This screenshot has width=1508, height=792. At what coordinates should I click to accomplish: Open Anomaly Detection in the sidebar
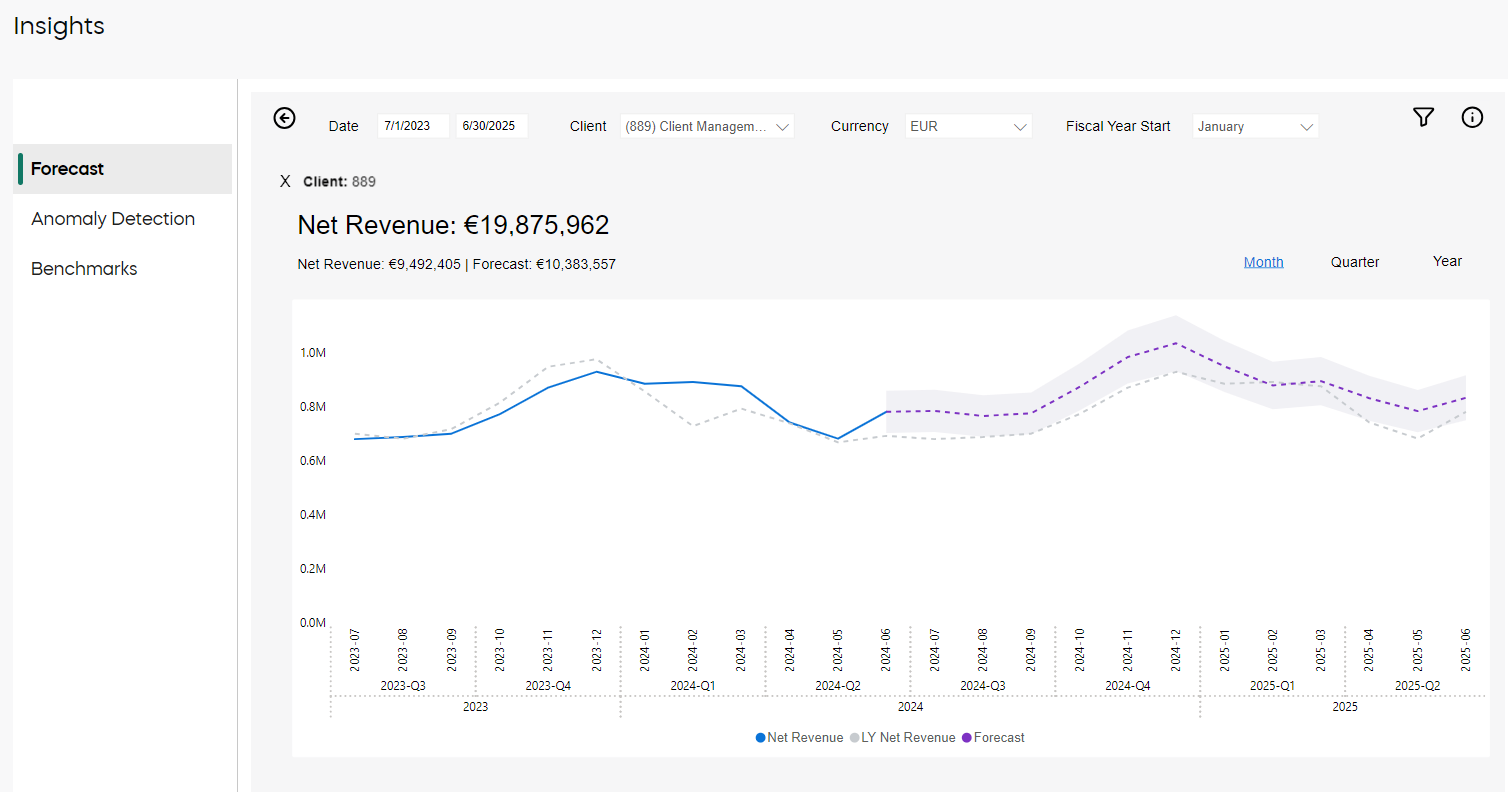(113, 219)
